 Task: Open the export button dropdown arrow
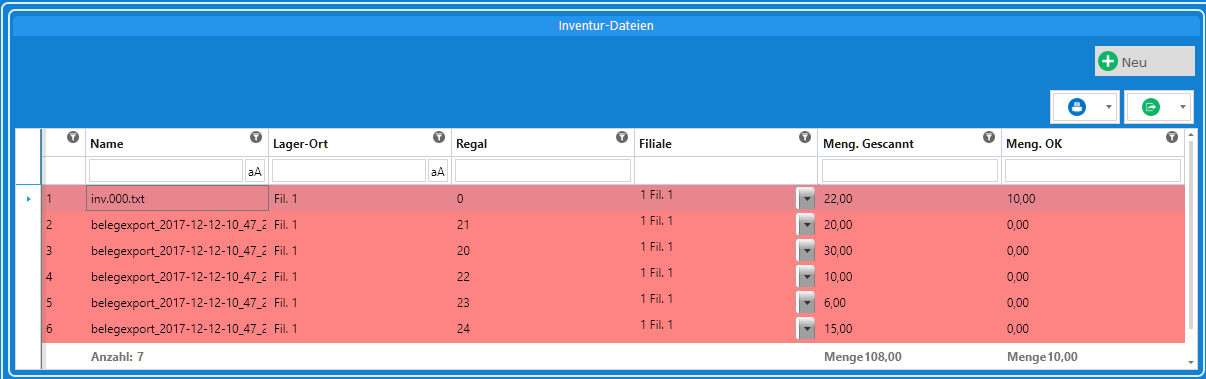pyautogui.click(x=1183, y=107)
